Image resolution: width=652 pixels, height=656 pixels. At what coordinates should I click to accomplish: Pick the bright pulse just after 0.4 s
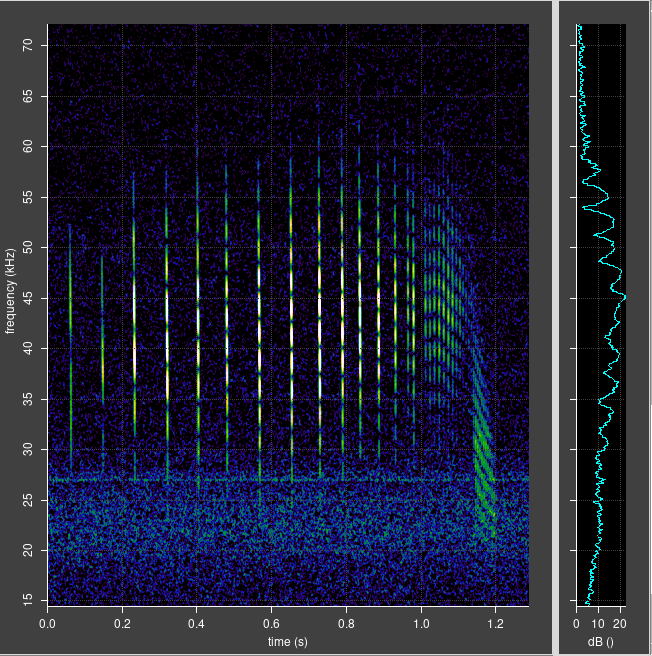(x=198, y=330)
